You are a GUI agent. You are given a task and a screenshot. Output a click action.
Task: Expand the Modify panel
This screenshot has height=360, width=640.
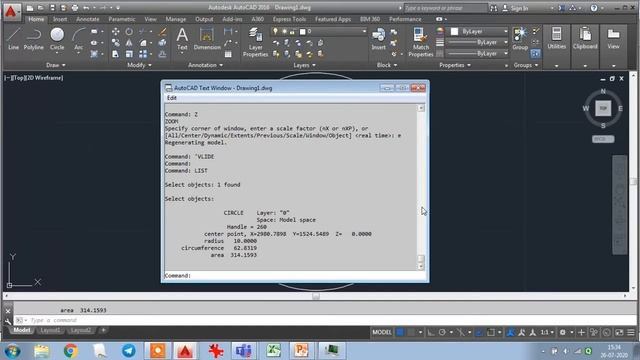[139, 65]
